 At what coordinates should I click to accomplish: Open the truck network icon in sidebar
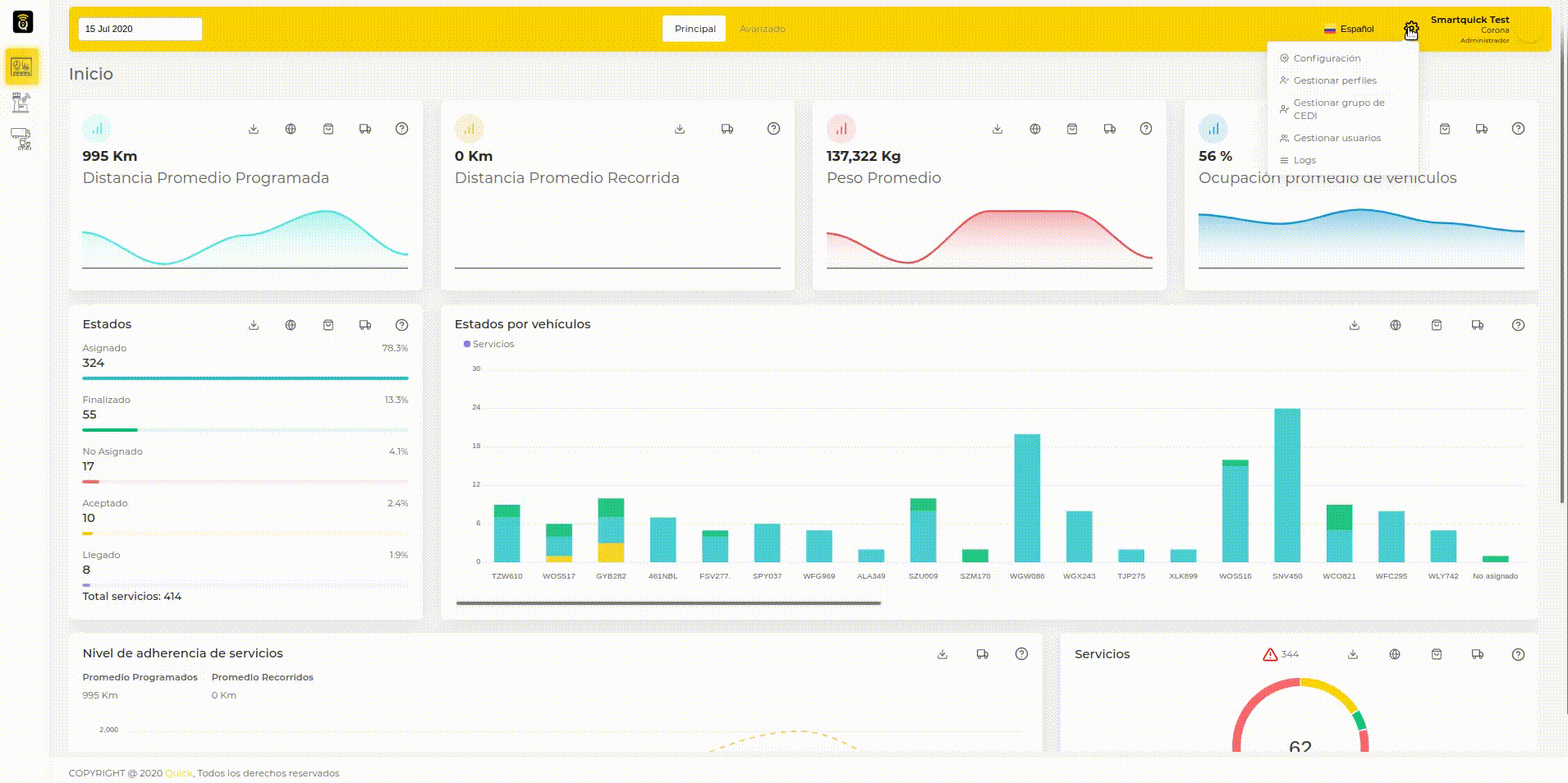click(21, 139)
